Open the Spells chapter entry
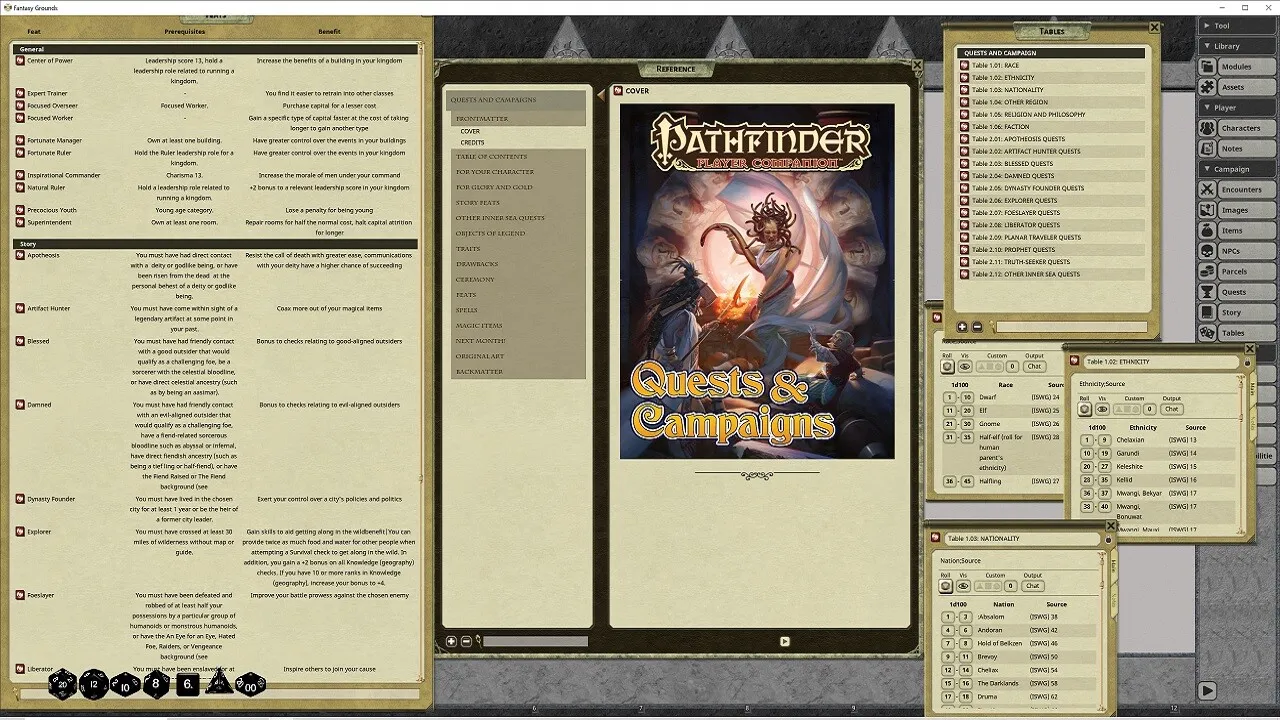 click(517, 310)
